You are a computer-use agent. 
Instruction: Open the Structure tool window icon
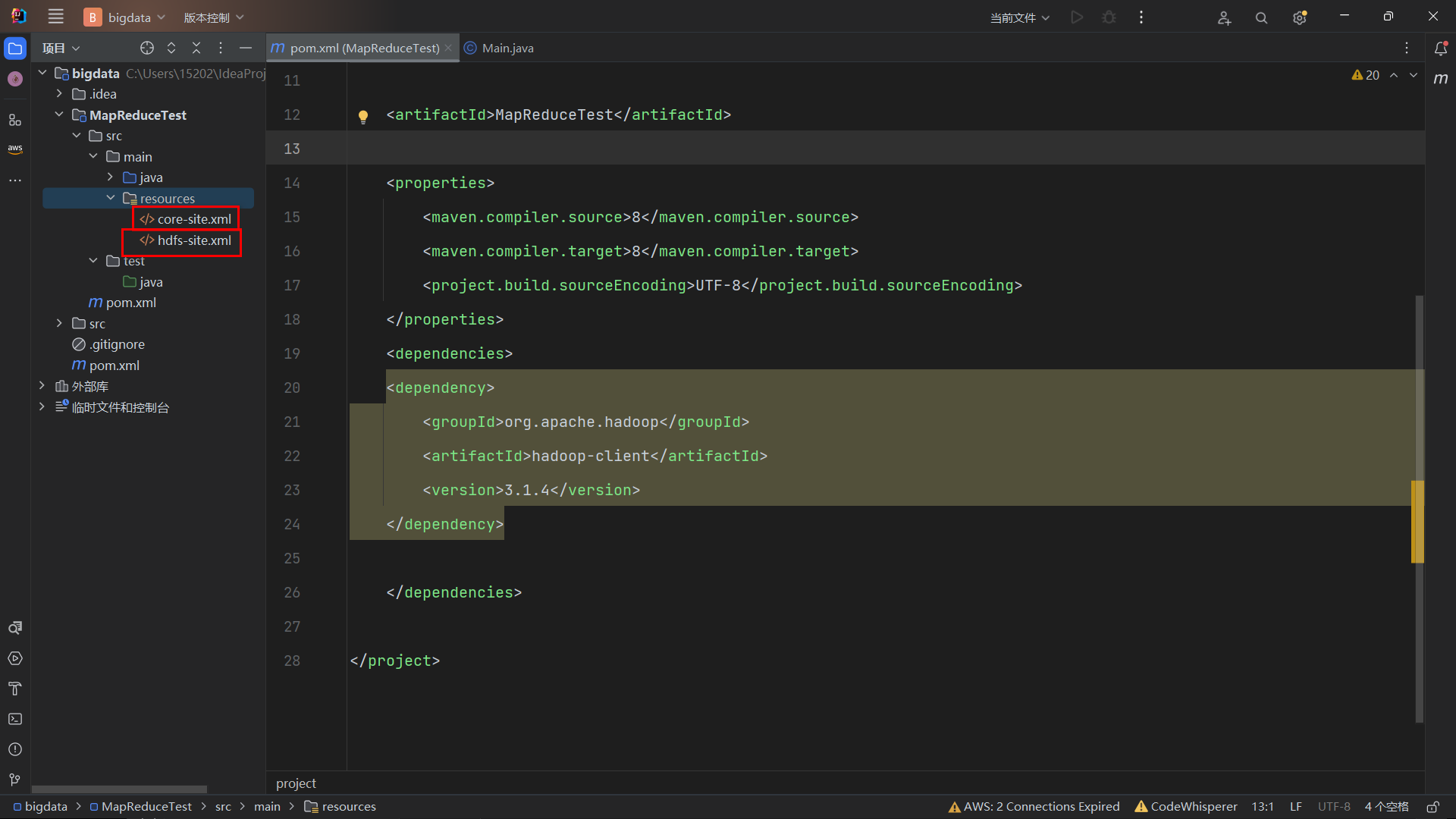(x=15, y=120)
